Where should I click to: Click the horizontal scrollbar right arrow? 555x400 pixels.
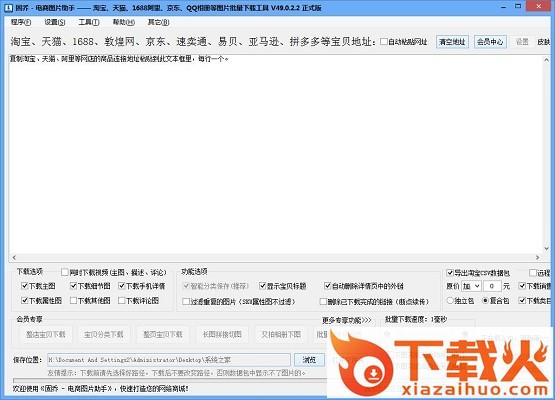coord(538,257)
